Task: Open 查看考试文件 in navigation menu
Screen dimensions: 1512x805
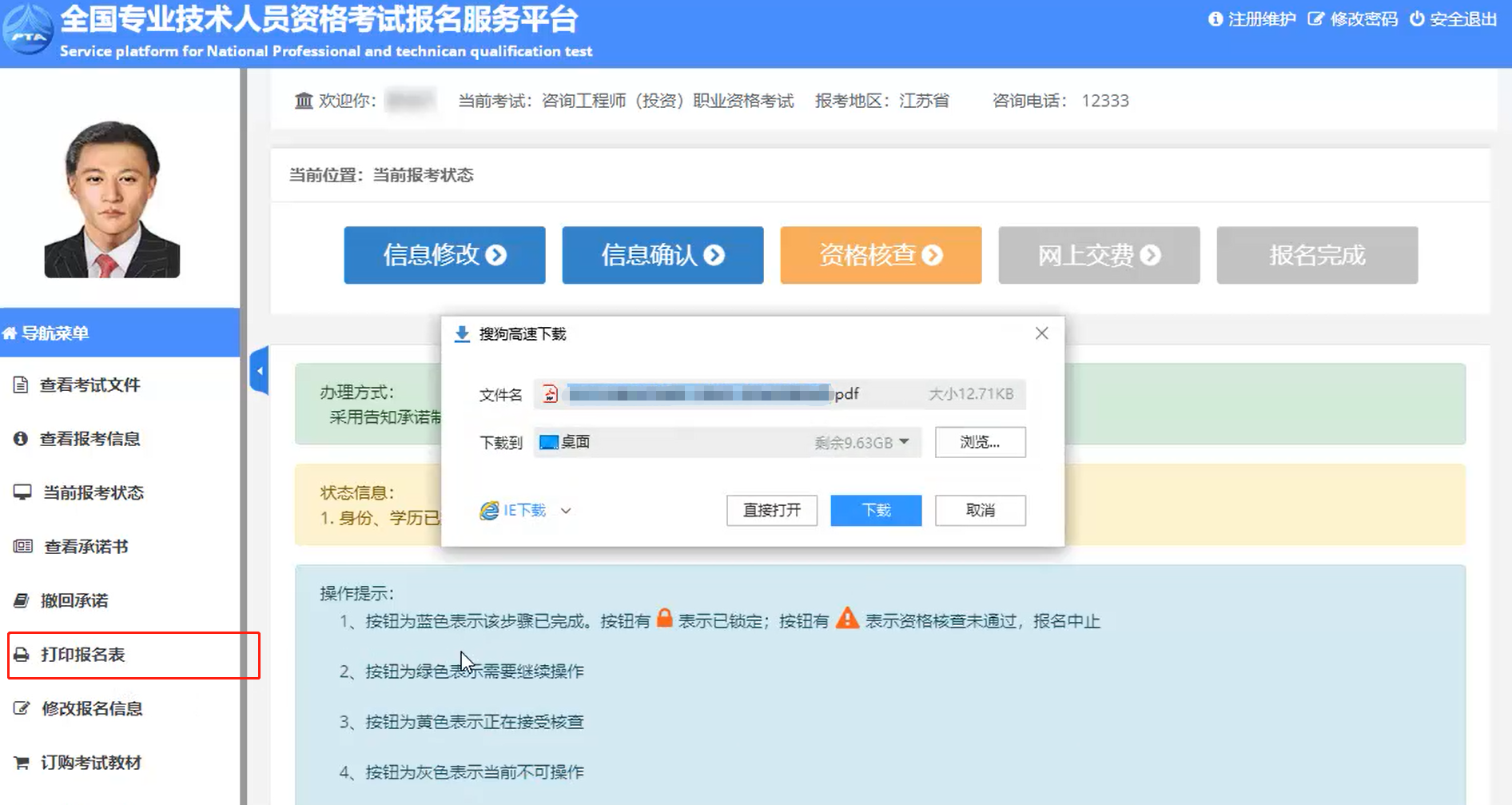Action: click(x=90, y=385)
